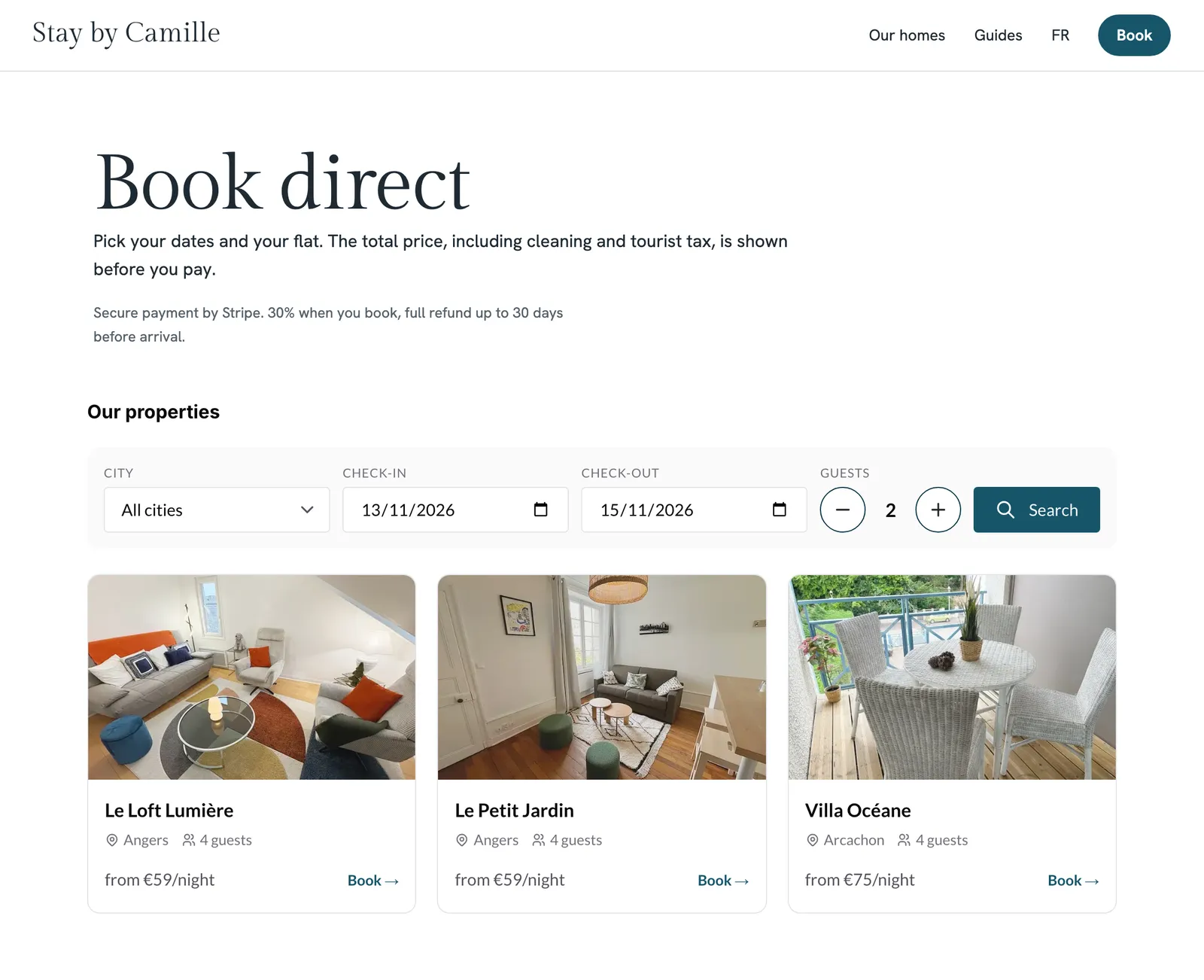This screenshot has width=1204, height=980.
Task: Go to Stay by Camille home logo
Action: 126,33
